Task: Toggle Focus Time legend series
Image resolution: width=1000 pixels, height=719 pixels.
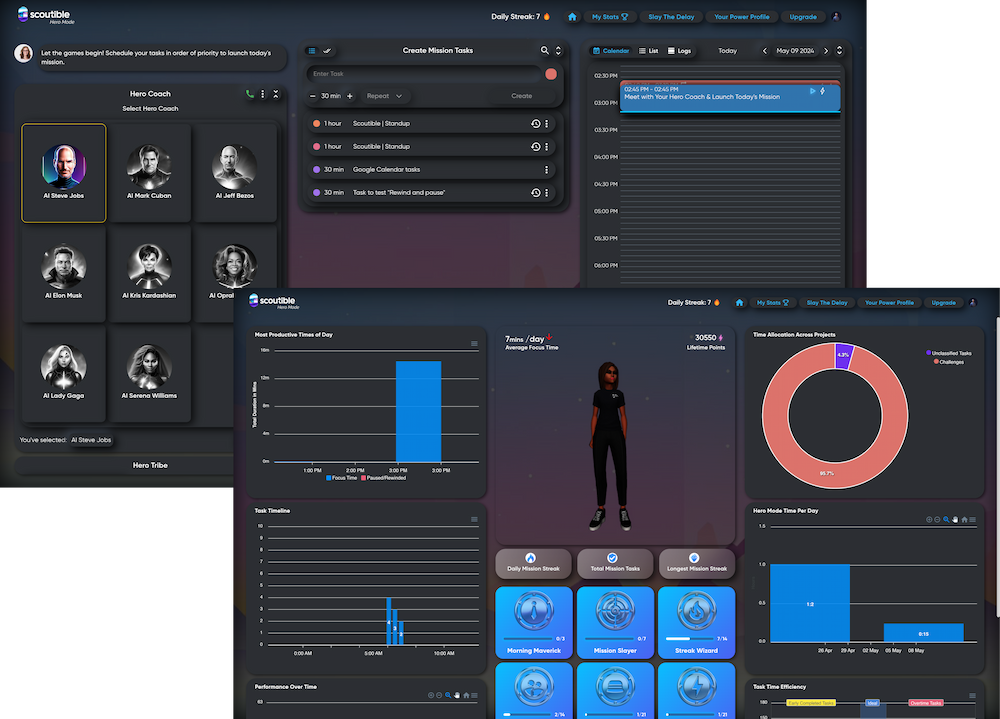Action: [x=341, y=478]
